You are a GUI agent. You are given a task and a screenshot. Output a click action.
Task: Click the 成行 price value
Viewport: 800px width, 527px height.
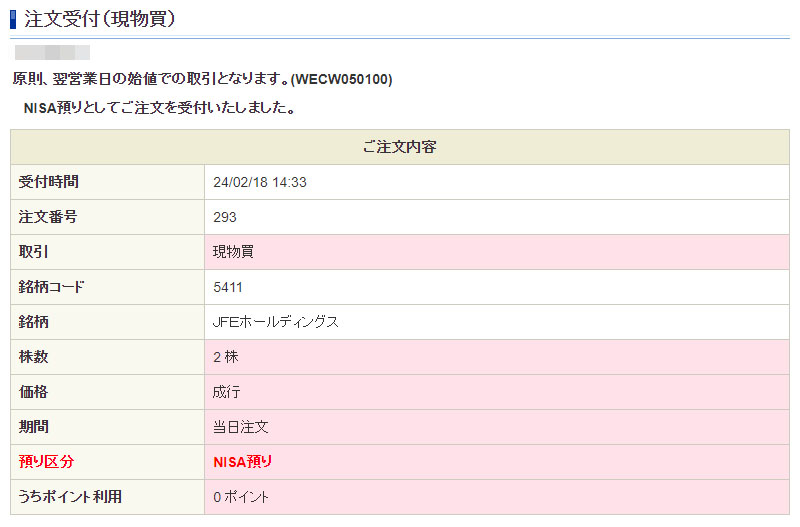click(x=226, y=392)
